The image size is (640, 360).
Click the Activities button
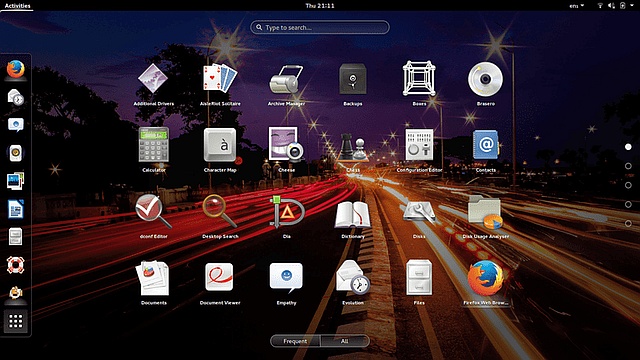[x=17, y=6]
